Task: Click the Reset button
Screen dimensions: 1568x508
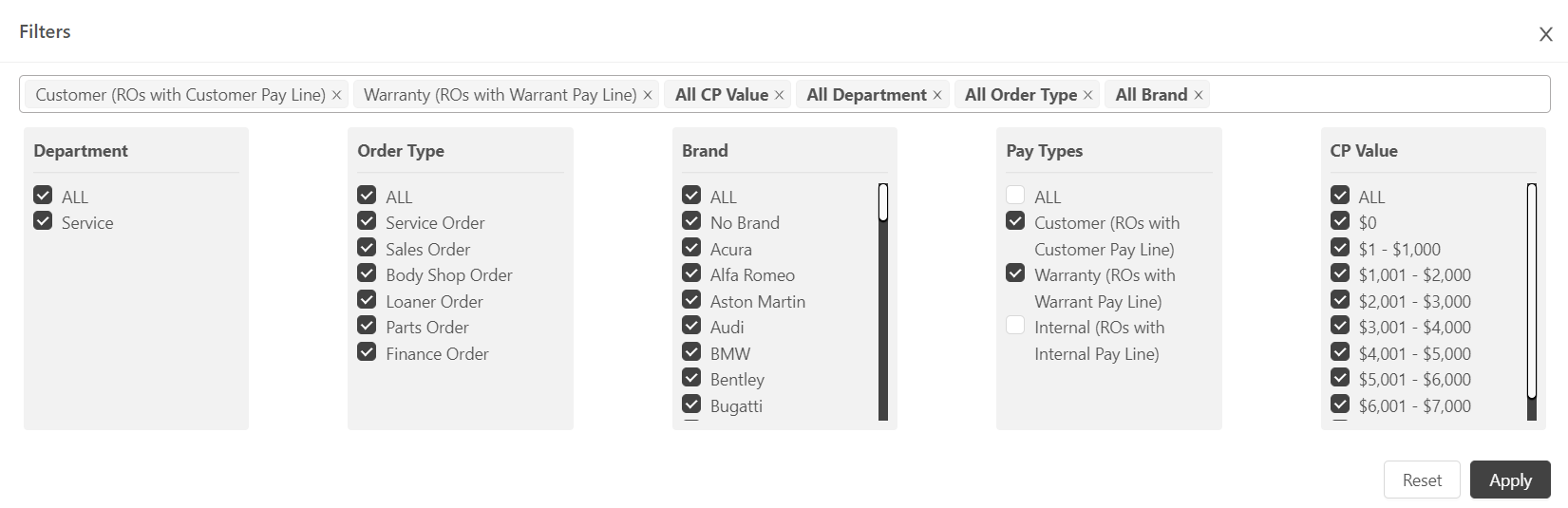Action: (1423, 480)
